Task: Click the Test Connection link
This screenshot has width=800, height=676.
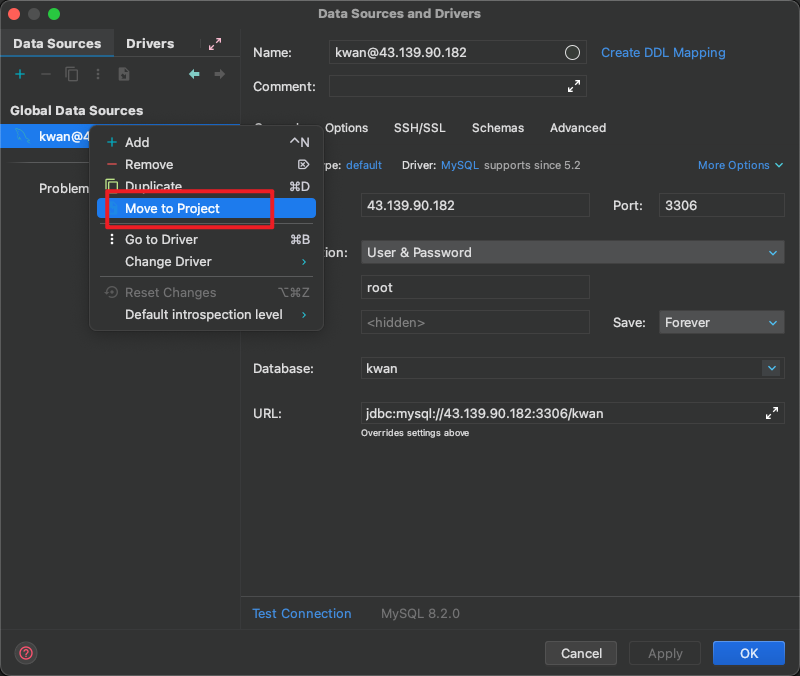Action: click(302, 613)
